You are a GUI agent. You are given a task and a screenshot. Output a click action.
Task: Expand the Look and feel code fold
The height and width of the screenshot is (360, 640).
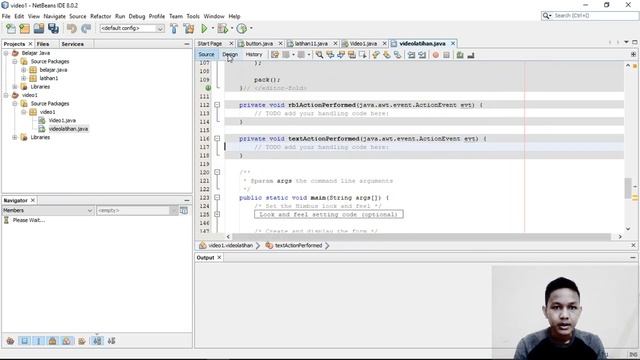pos(217,214)
